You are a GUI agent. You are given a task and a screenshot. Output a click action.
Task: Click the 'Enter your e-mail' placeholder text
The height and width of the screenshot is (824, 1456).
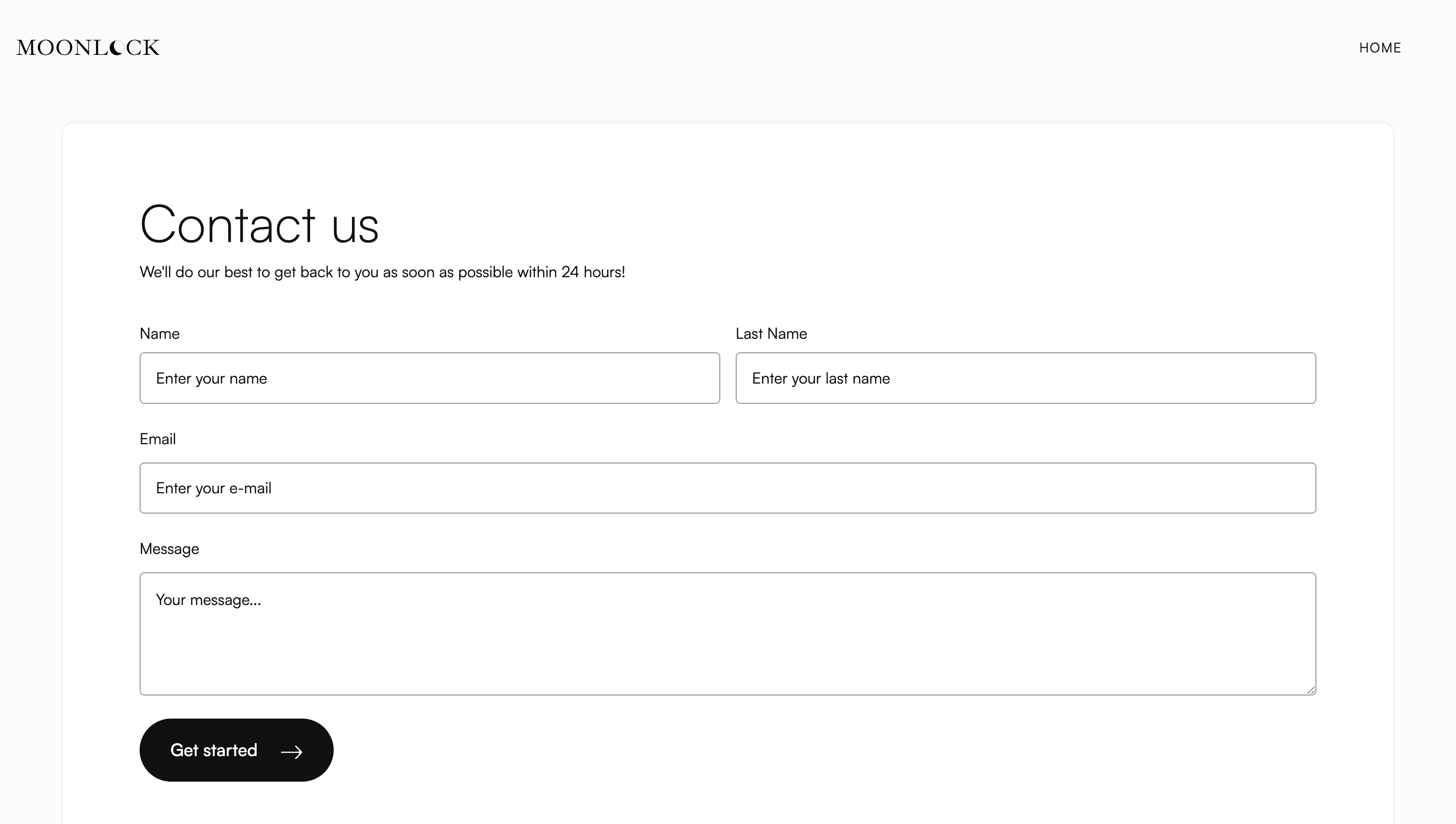pos(213,489)
